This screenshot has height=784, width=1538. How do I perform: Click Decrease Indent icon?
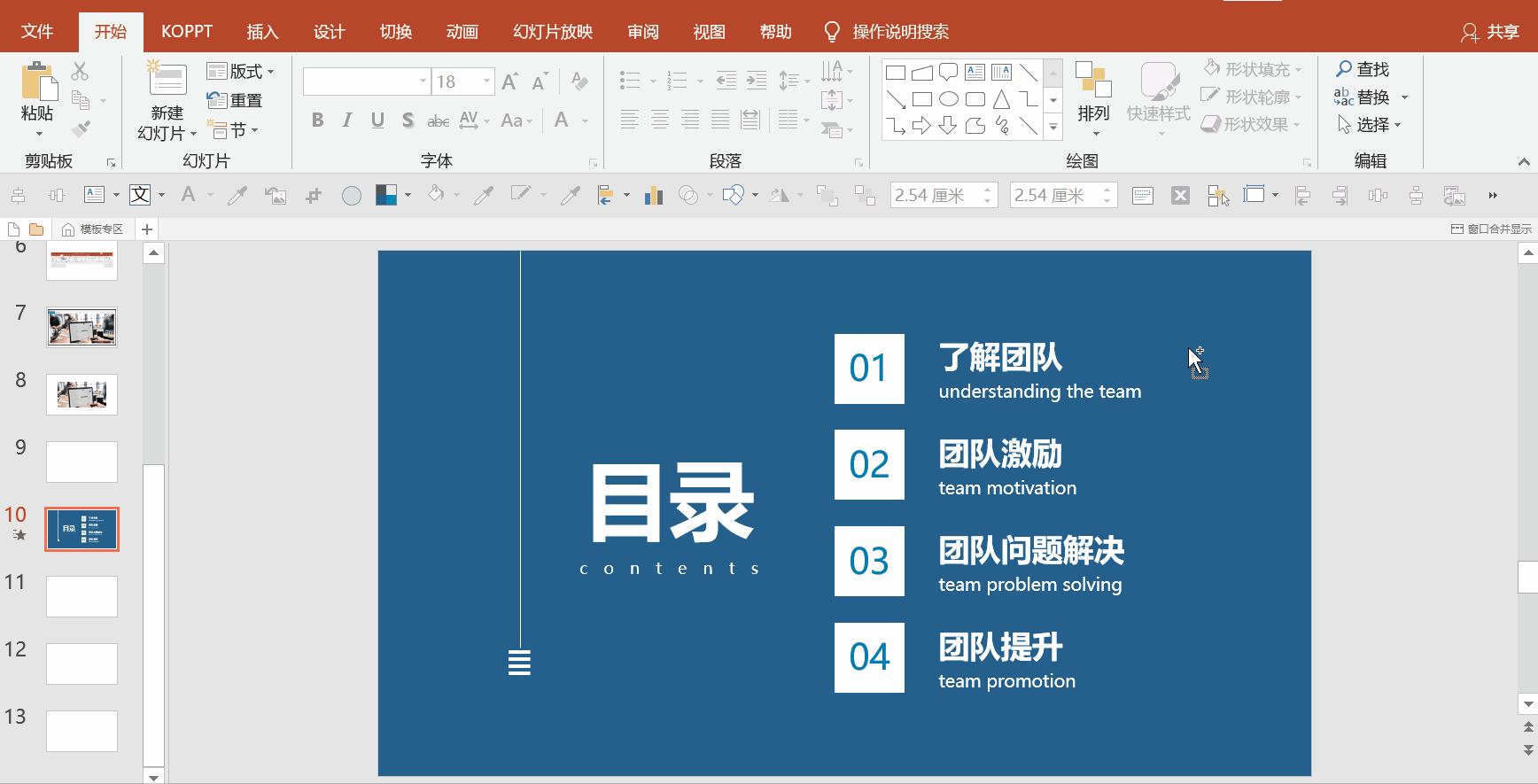(726, 81)
